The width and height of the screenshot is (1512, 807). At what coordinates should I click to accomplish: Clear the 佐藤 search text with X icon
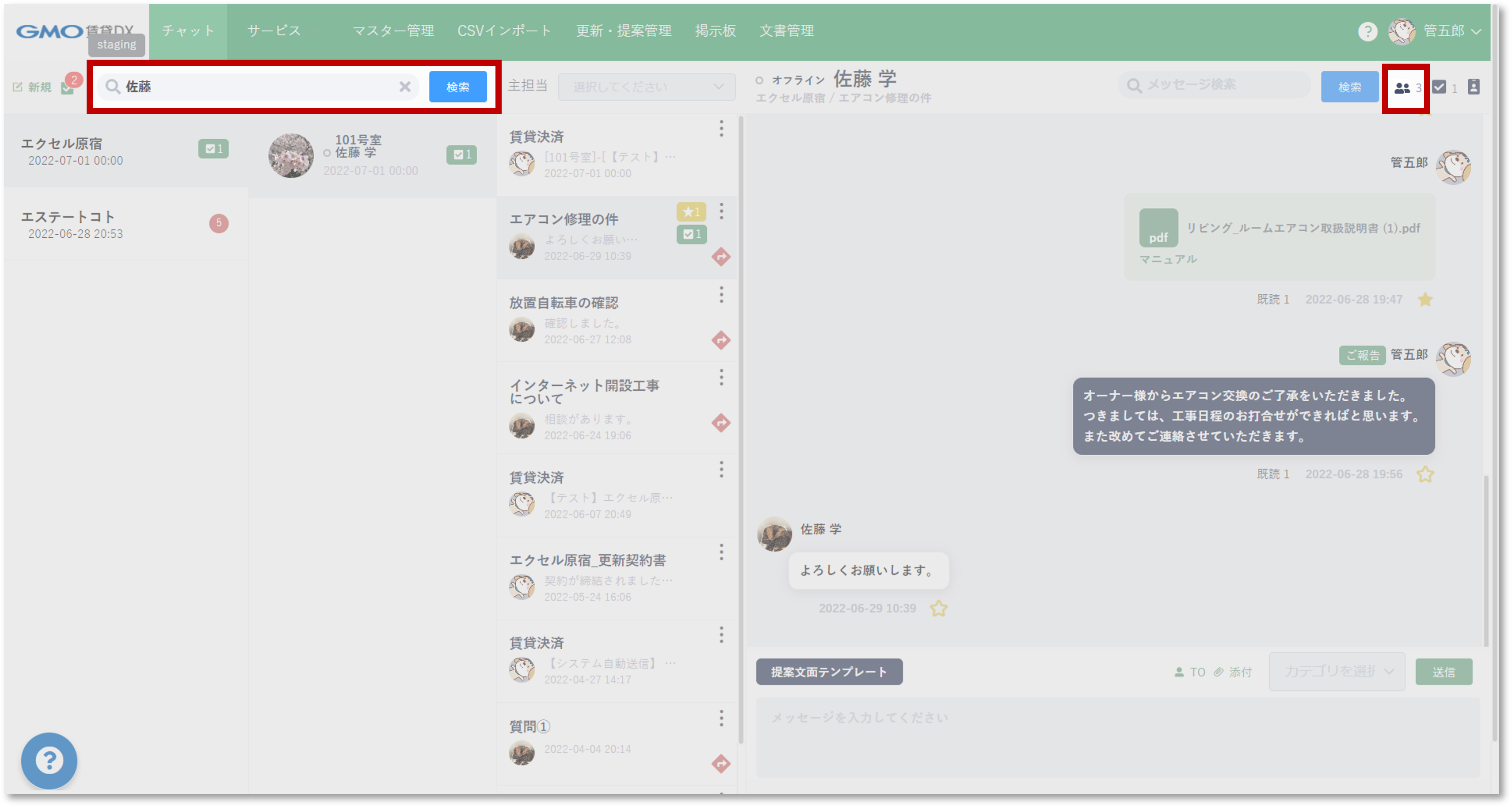[405, 87]
